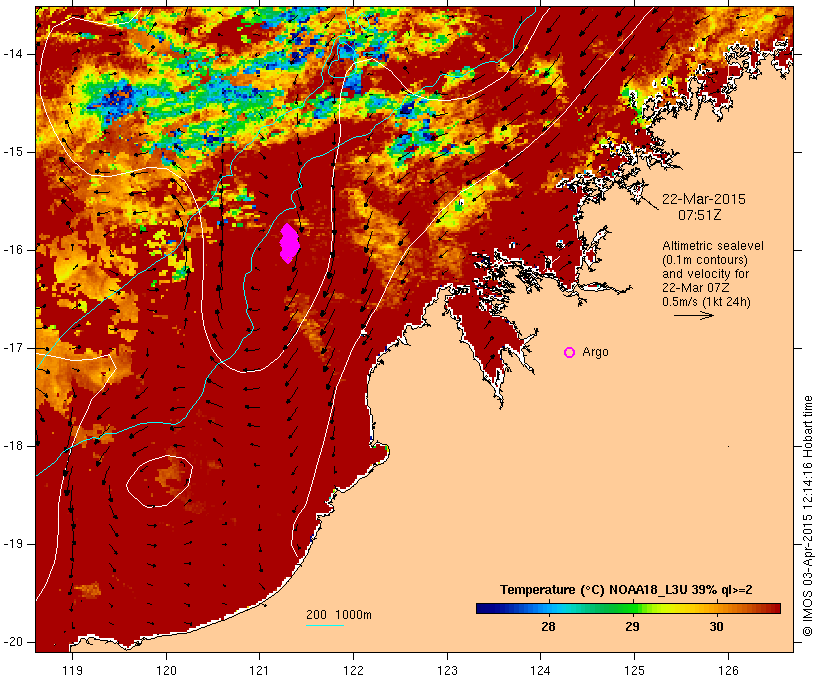Click the '29' tick on temperature scale
The image size is (820, 680).
(632, 627)
